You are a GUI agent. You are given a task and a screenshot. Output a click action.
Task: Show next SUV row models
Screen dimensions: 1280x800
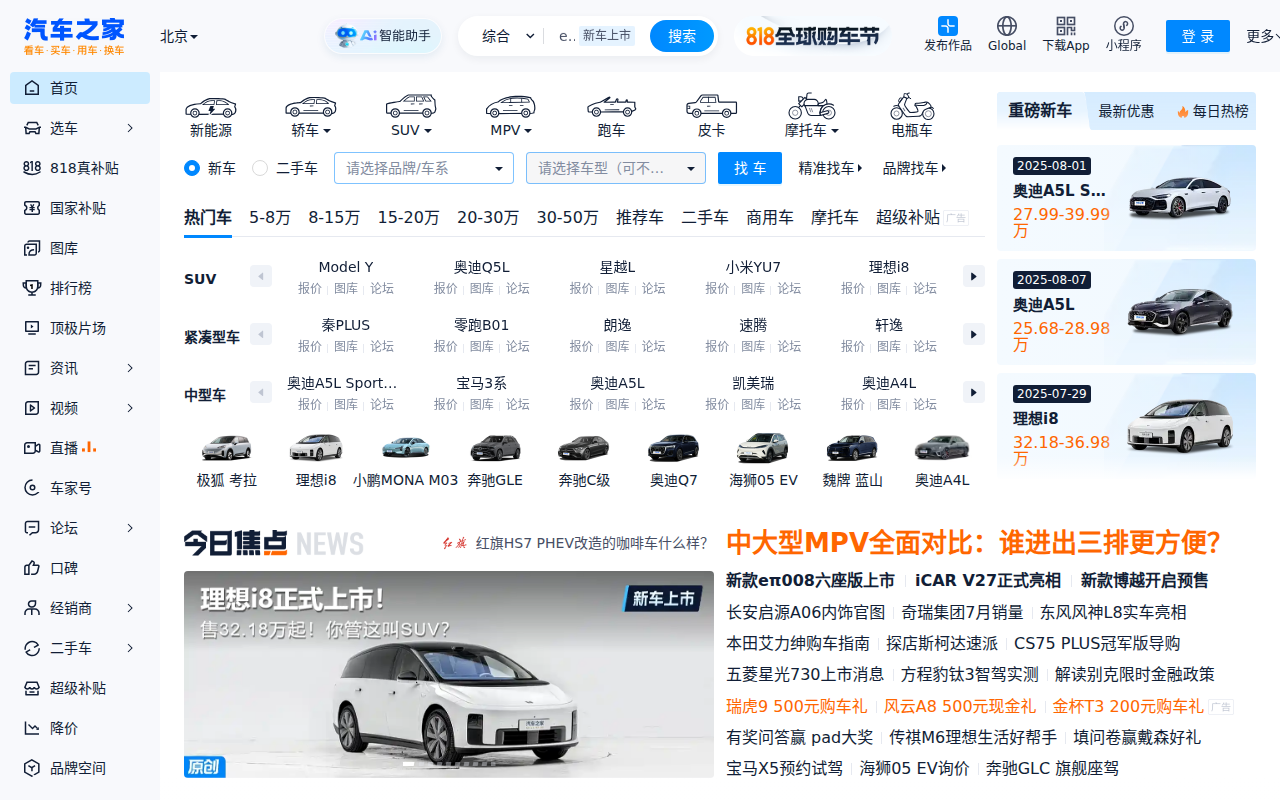coord(974,276)
